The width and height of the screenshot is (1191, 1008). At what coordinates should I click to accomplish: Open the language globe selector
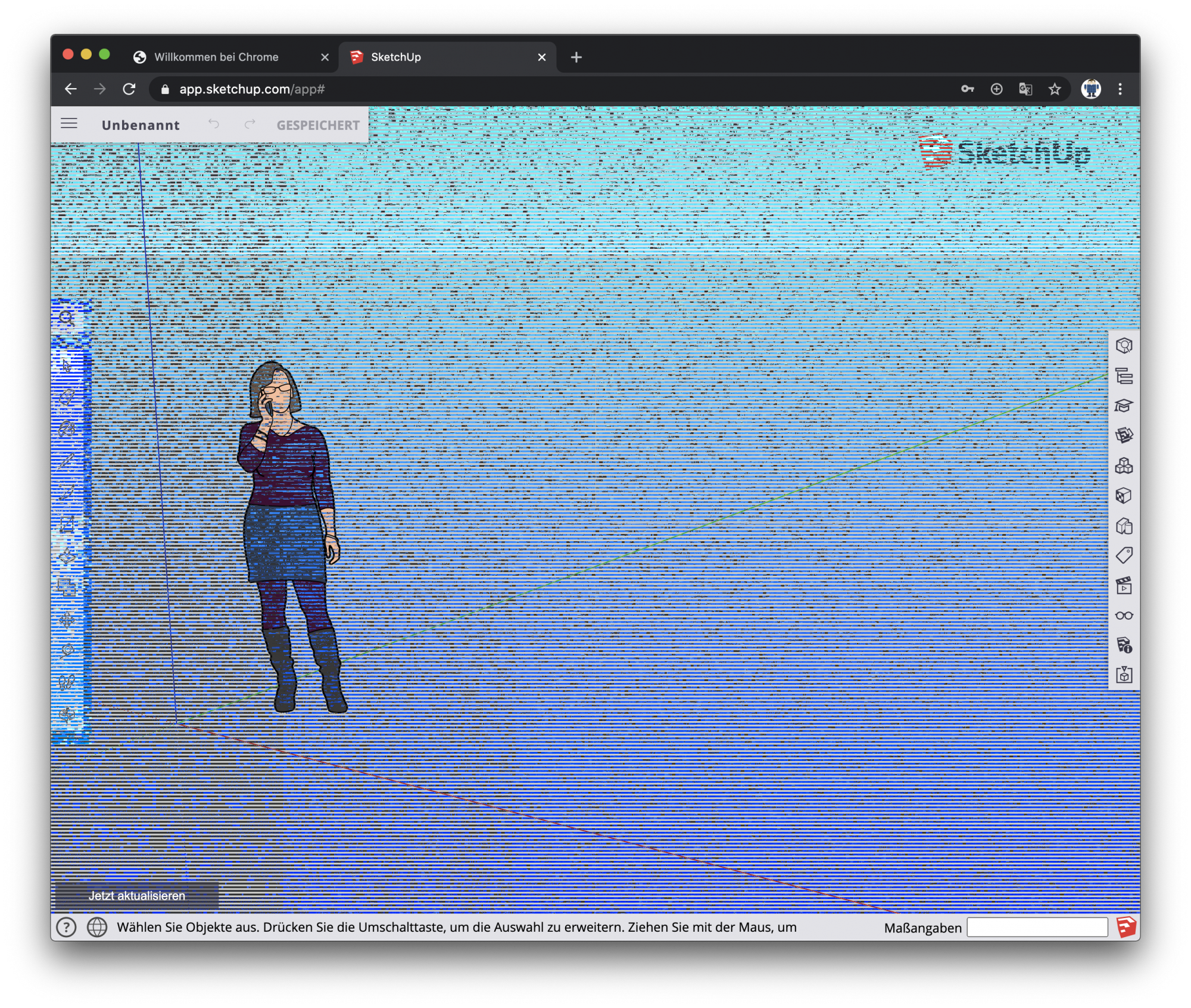coord(97,927)
